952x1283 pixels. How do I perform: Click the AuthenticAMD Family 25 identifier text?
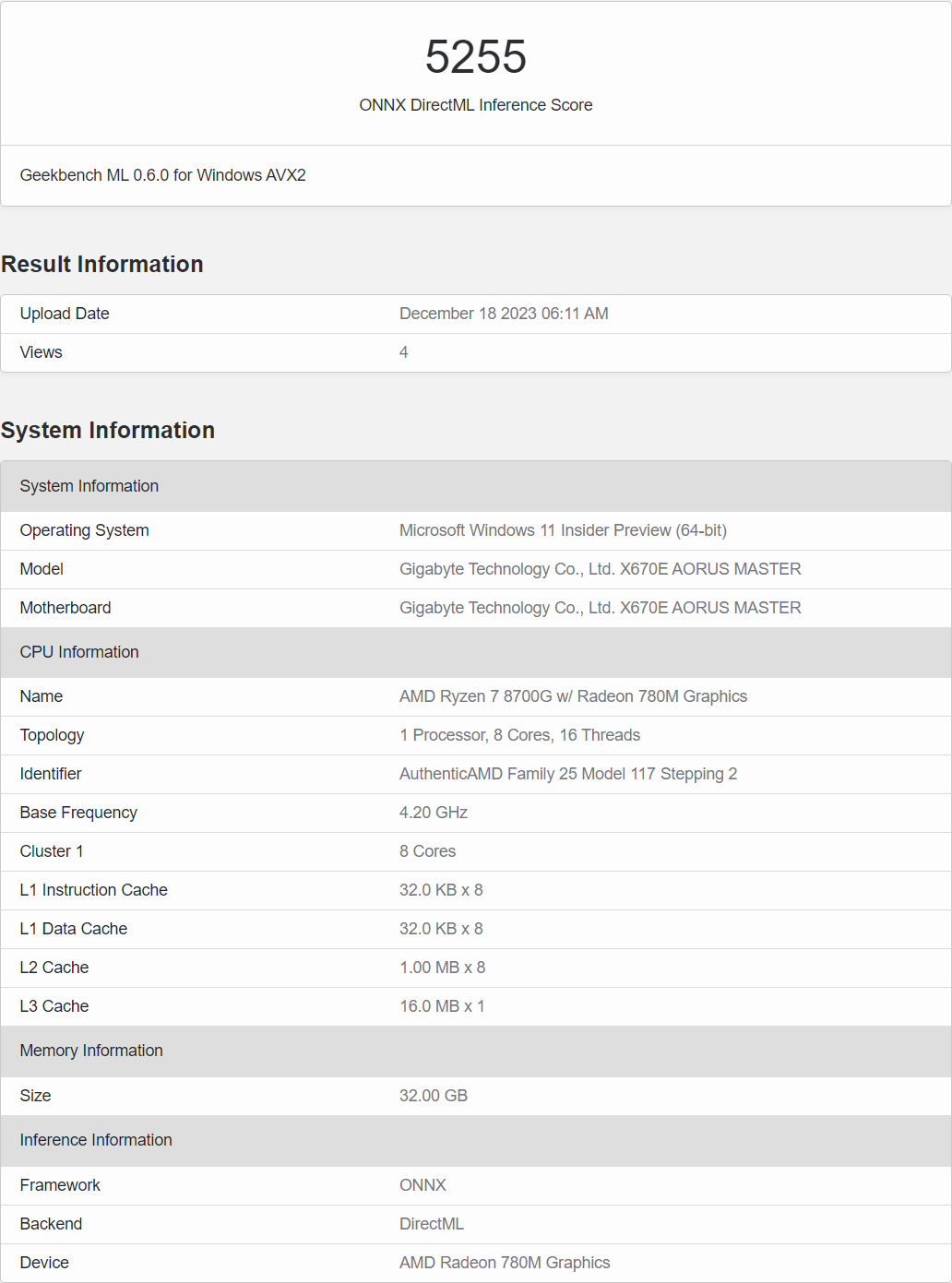pyautogui.click(x=567, y=774)
